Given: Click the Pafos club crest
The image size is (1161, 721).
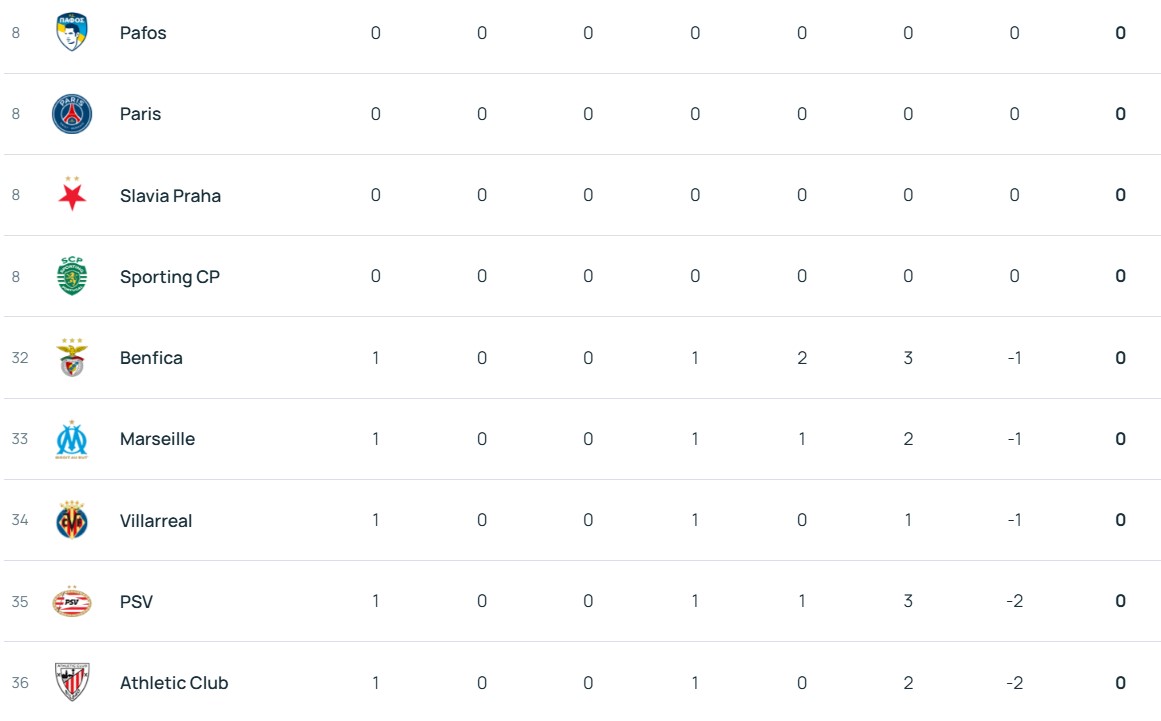Looking at the screenshot, I should (x=72, y=33).
